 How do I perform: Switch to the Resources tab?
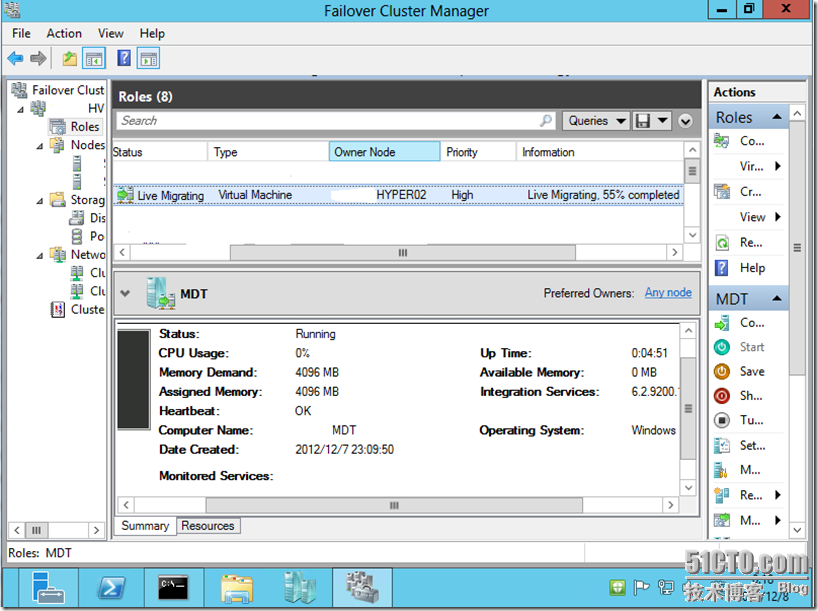(208, 526)
